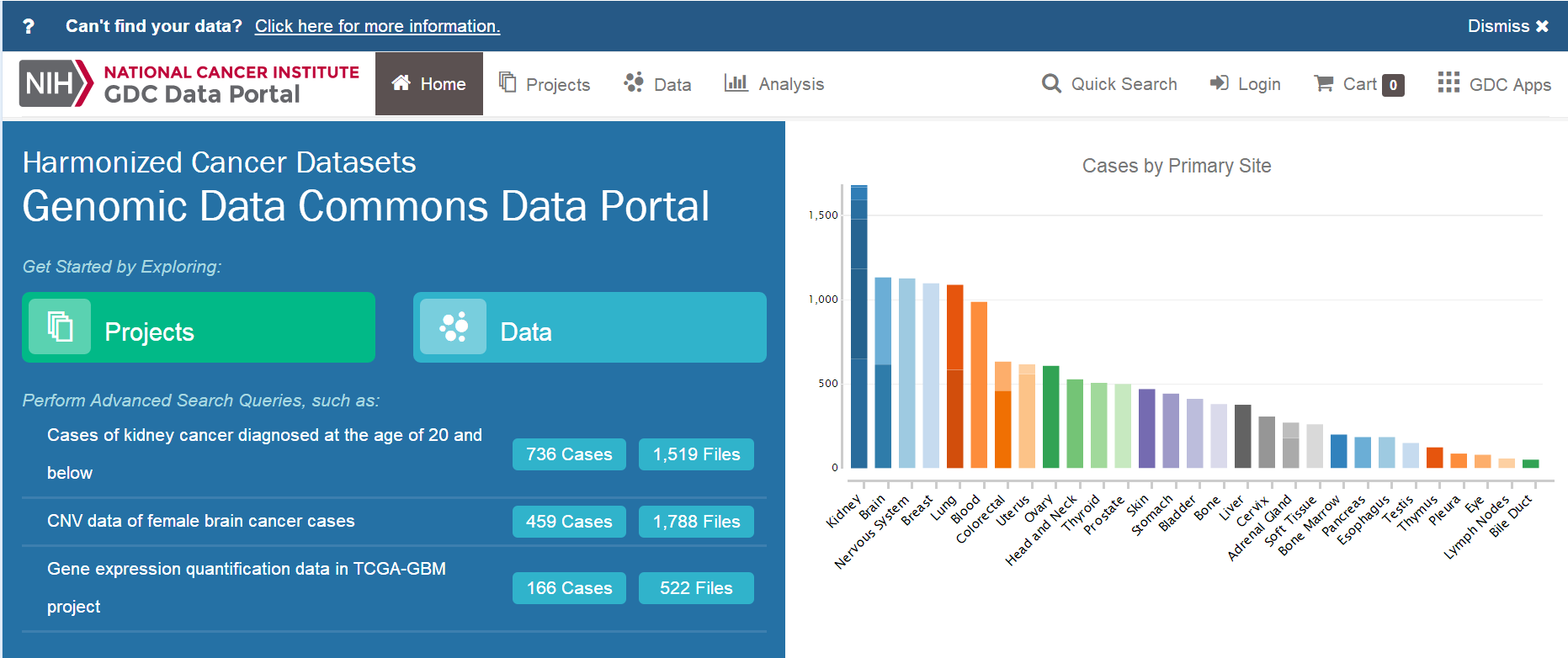Image resolution: width=1568 pixels, height=658 pixels.
Task: Select the green Bile Duct bar
Action: coord(1530,464)
